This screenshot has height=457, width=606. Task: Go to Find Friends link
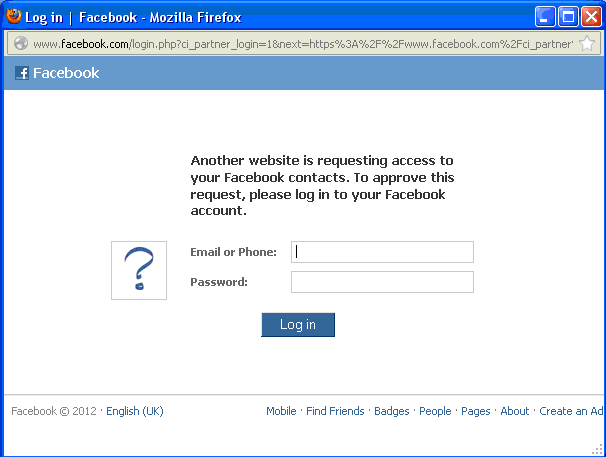click(x=335, y=411)
